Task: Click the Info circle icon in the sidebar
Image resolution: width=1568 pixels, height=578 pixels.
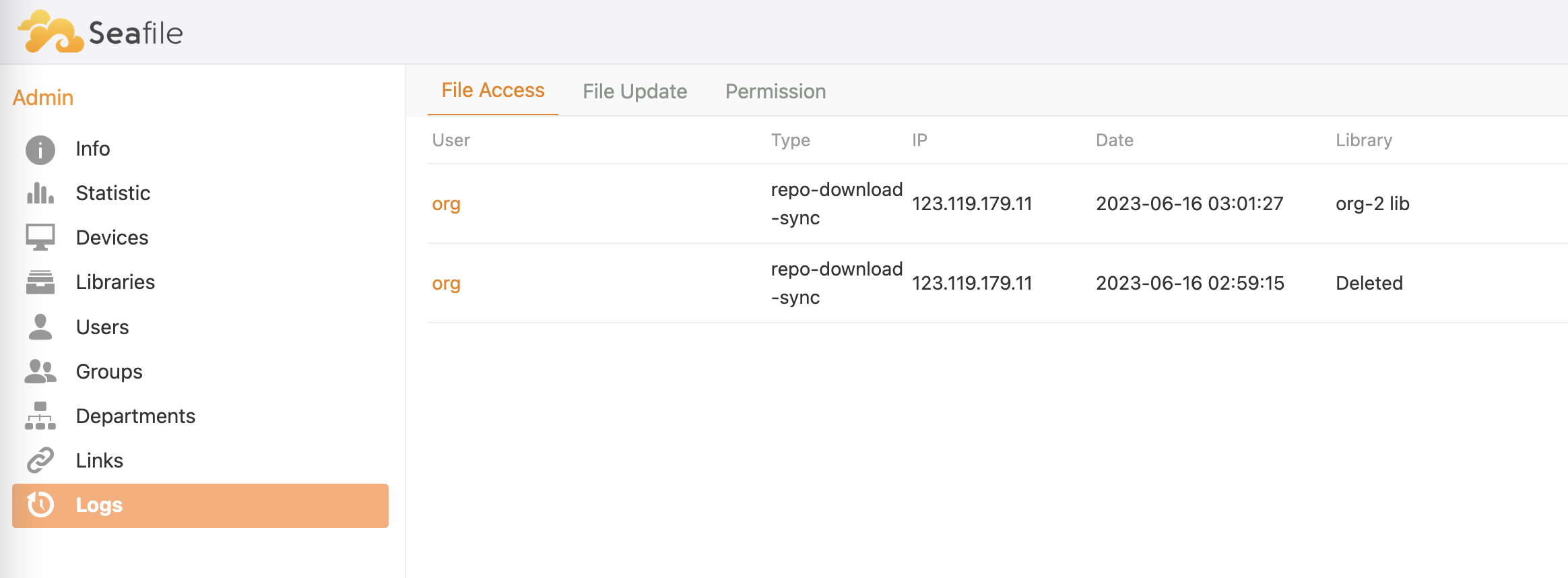Action: [40, 150]
